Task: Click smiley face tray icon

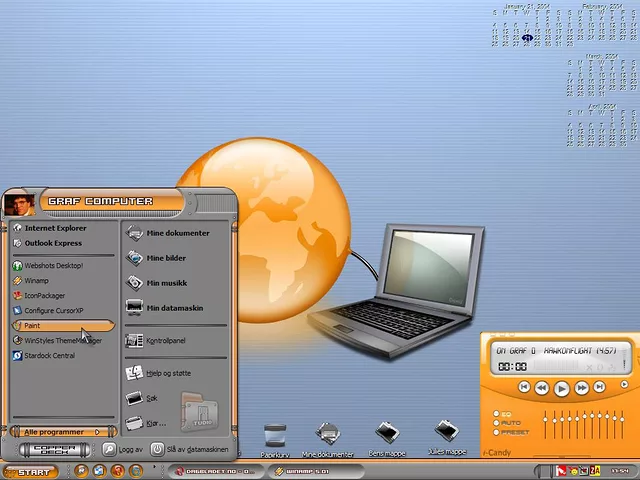Action: [x=573, y=472]
